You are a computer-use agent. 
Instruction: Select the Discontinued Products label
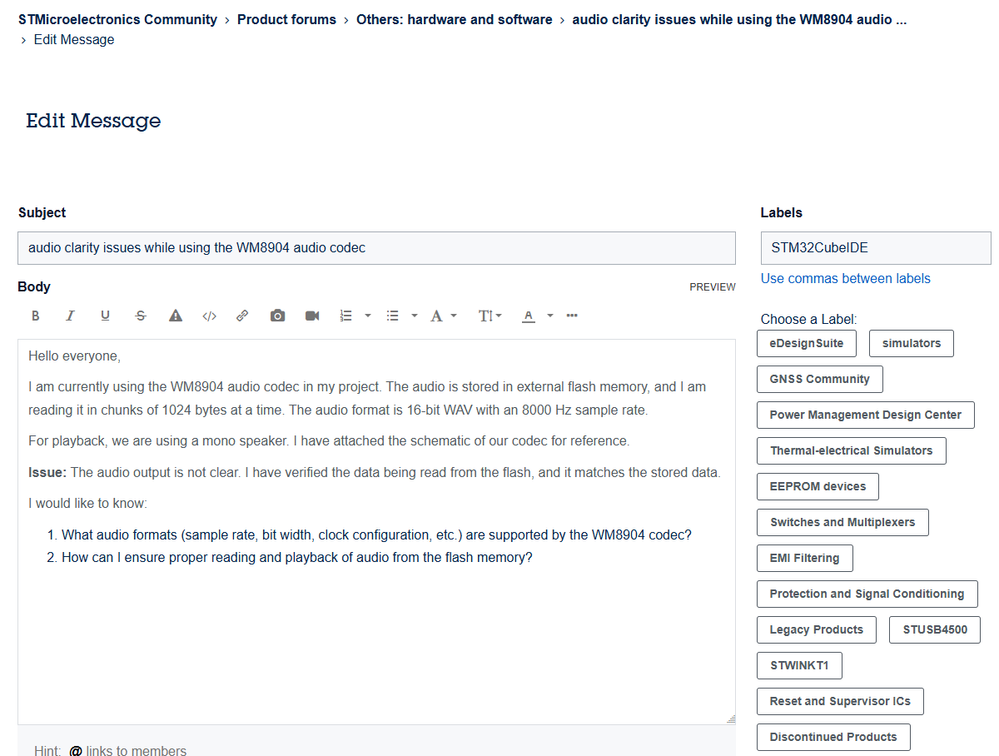834,737
